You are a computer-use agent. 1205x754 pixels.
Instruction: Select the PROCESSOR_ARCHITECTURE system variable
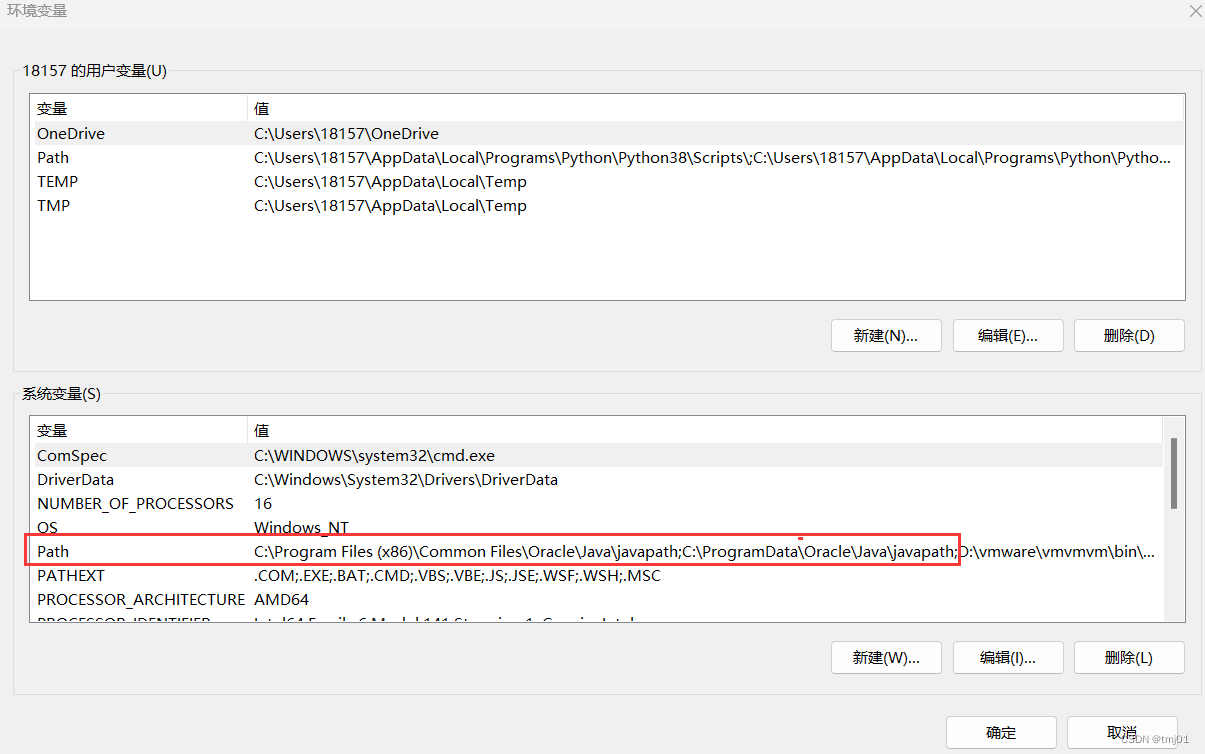597,600
